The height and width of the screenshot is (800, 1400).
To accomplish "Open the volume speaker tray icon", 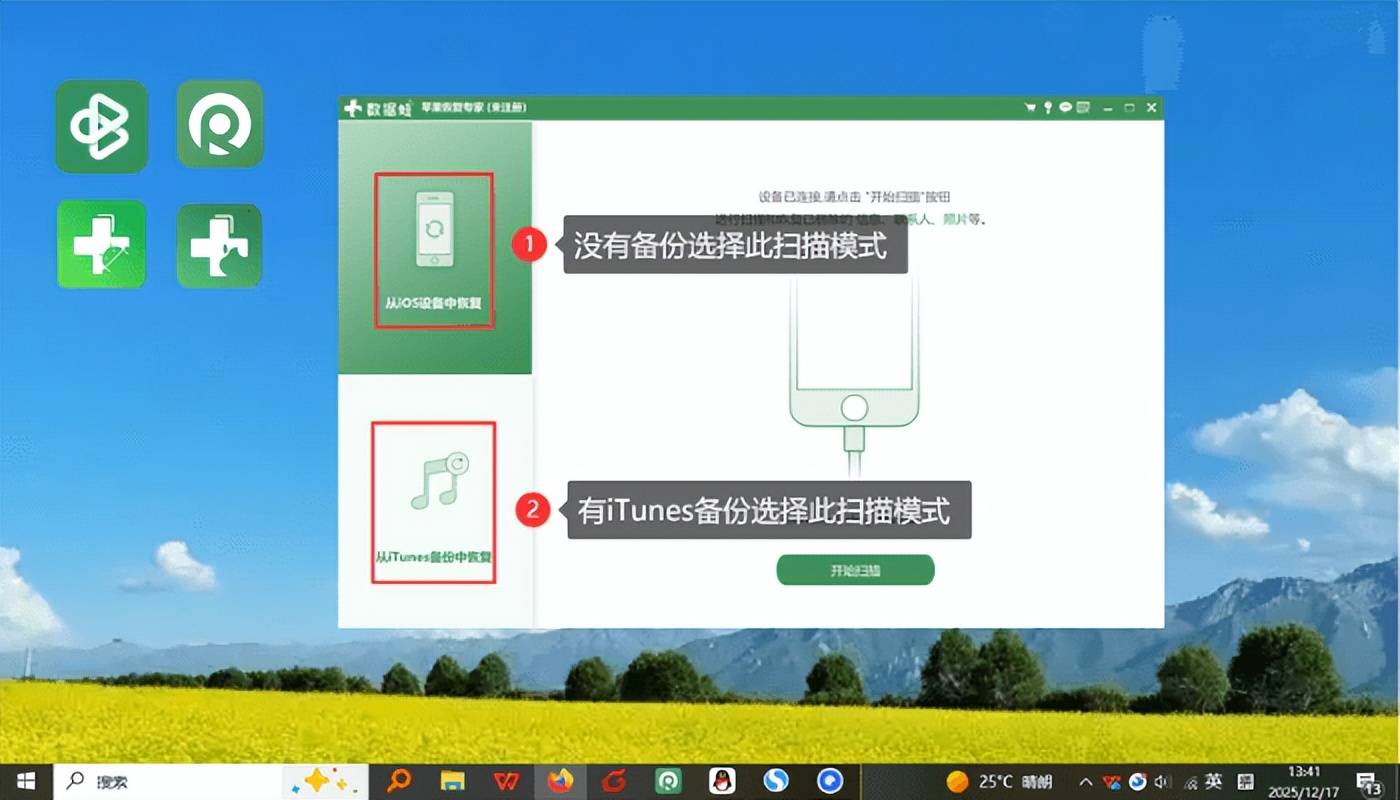I will click(x=1163, y=781).
